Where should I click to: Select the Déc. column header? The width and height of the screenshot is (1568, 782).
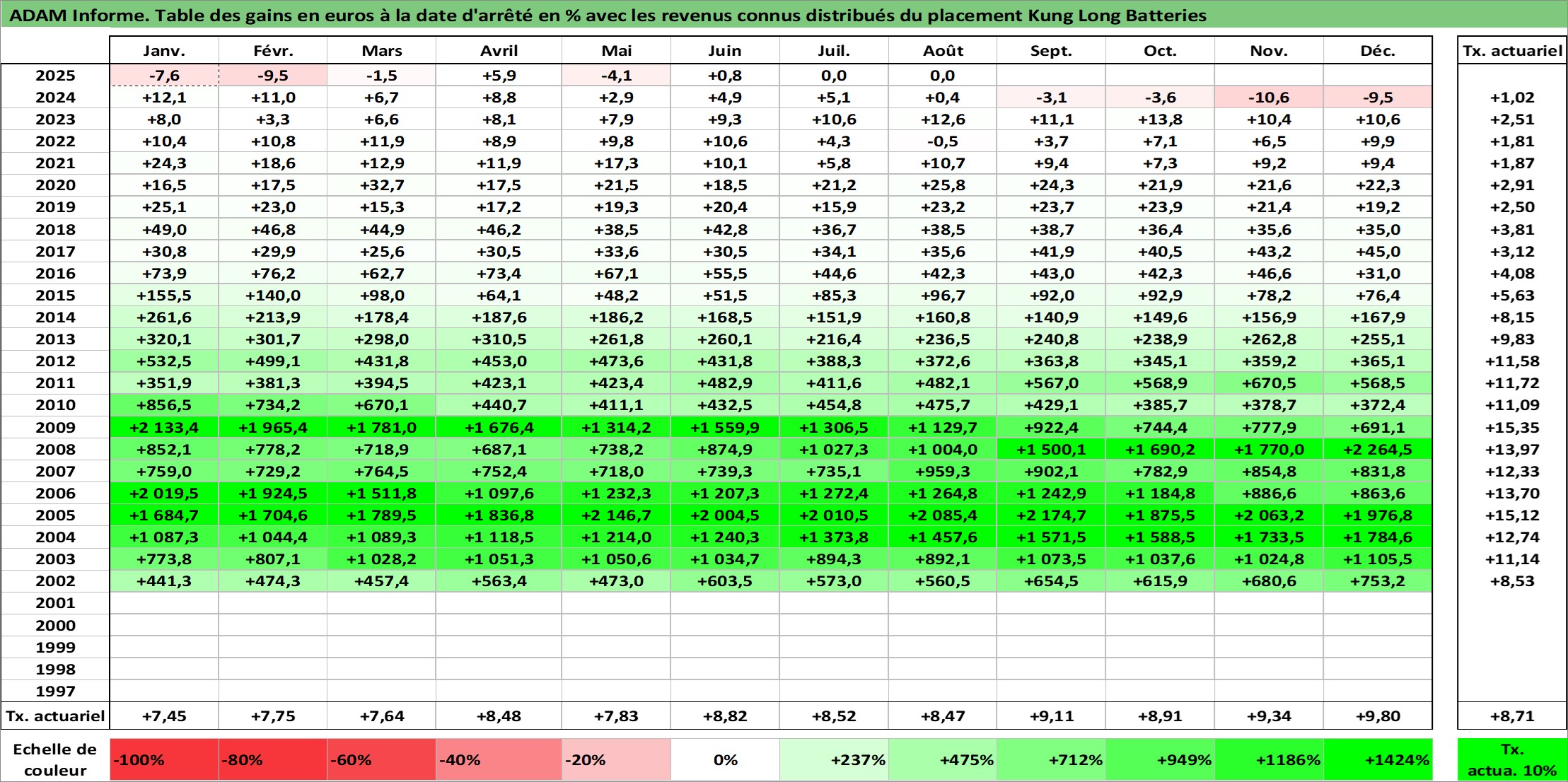coord(1378,50)
